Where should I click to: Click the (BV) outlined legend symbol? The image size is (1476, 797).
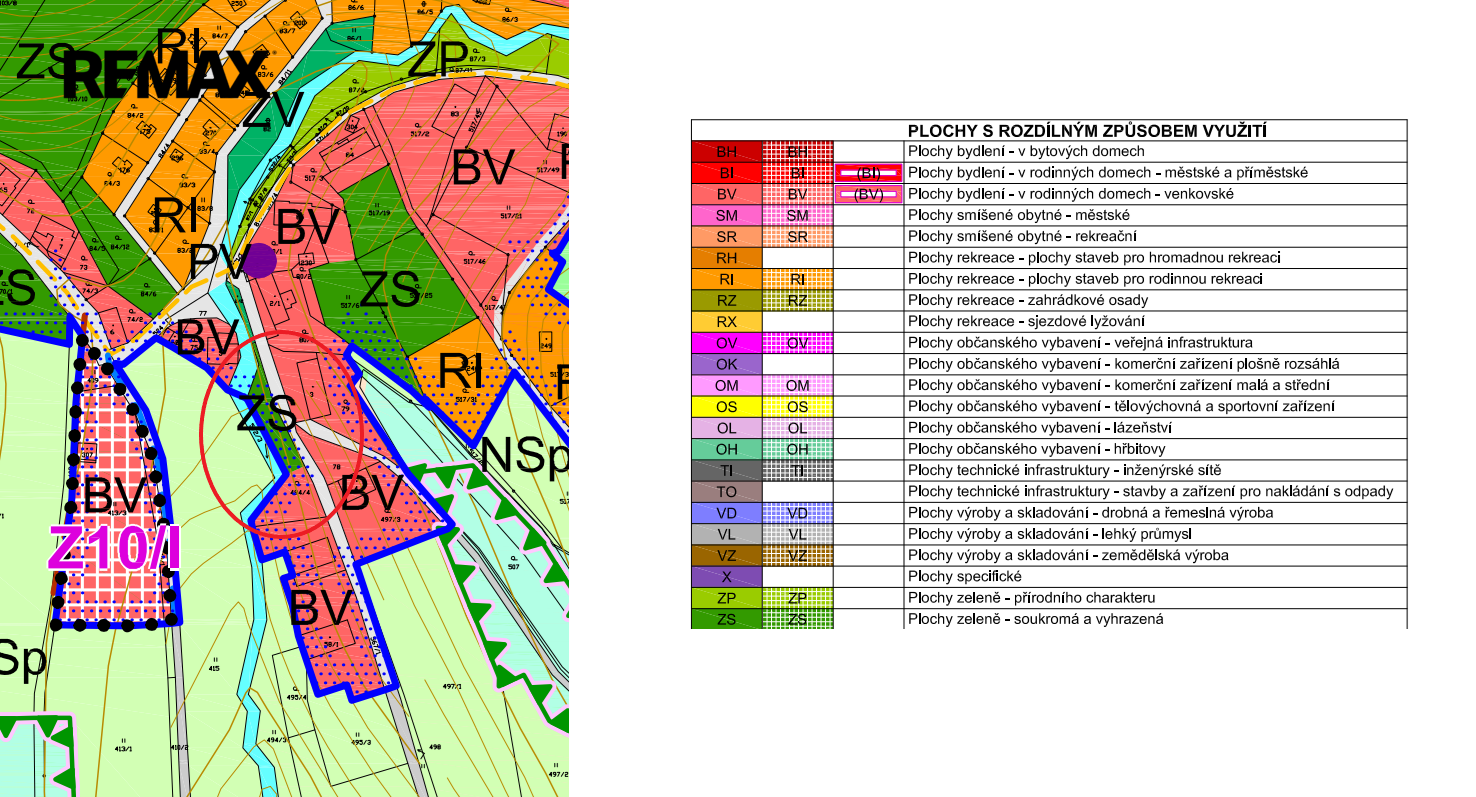(868, 194)
